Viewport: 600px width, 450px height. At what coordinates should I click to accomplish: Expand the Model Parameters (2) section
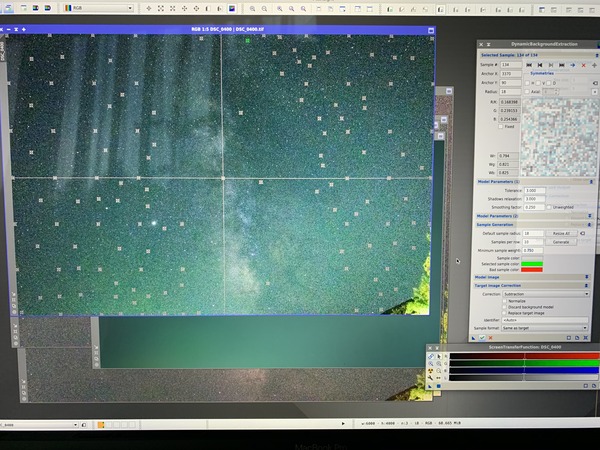point(534,216)
